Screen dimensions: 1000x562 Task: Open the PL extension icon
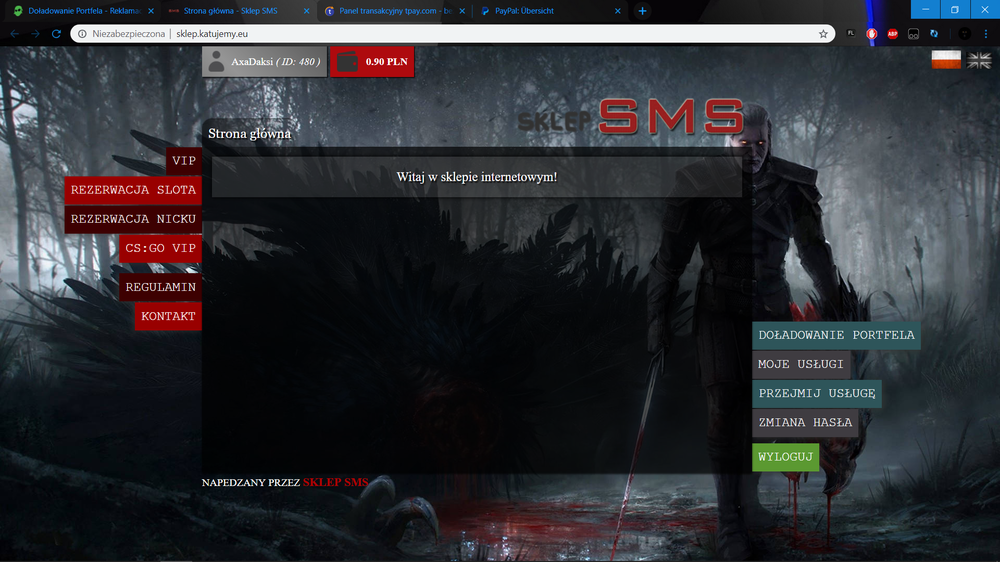click(850, 33)
